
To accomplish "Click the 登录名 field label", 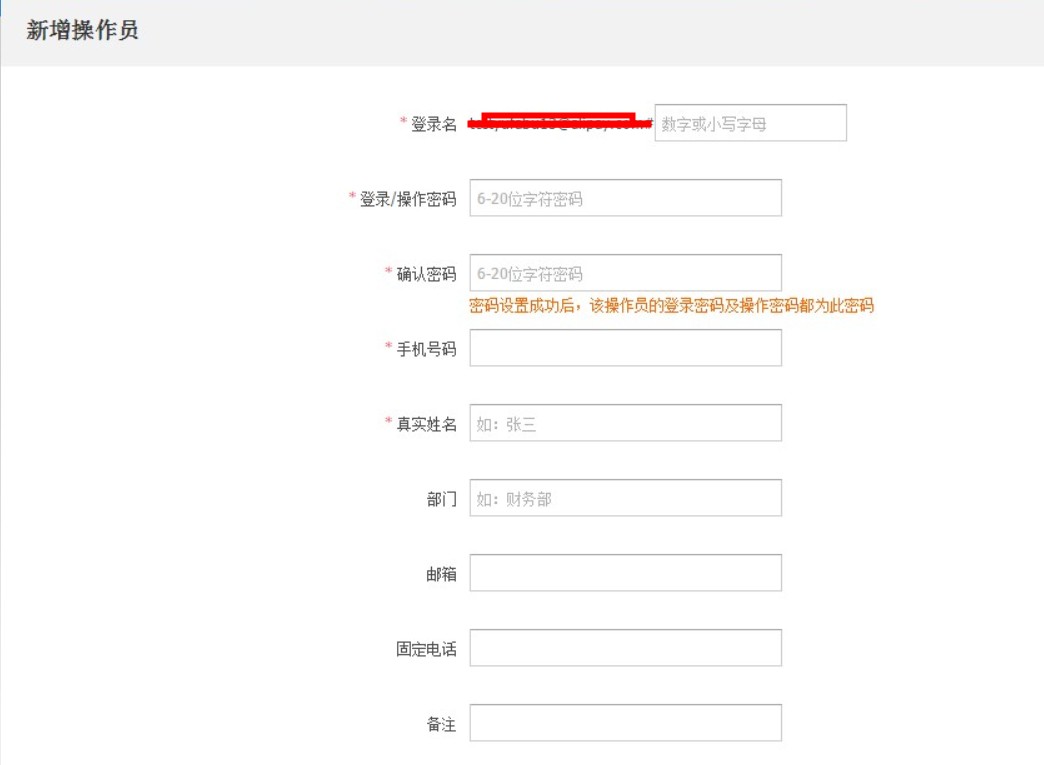I will [x=434, y=124].
